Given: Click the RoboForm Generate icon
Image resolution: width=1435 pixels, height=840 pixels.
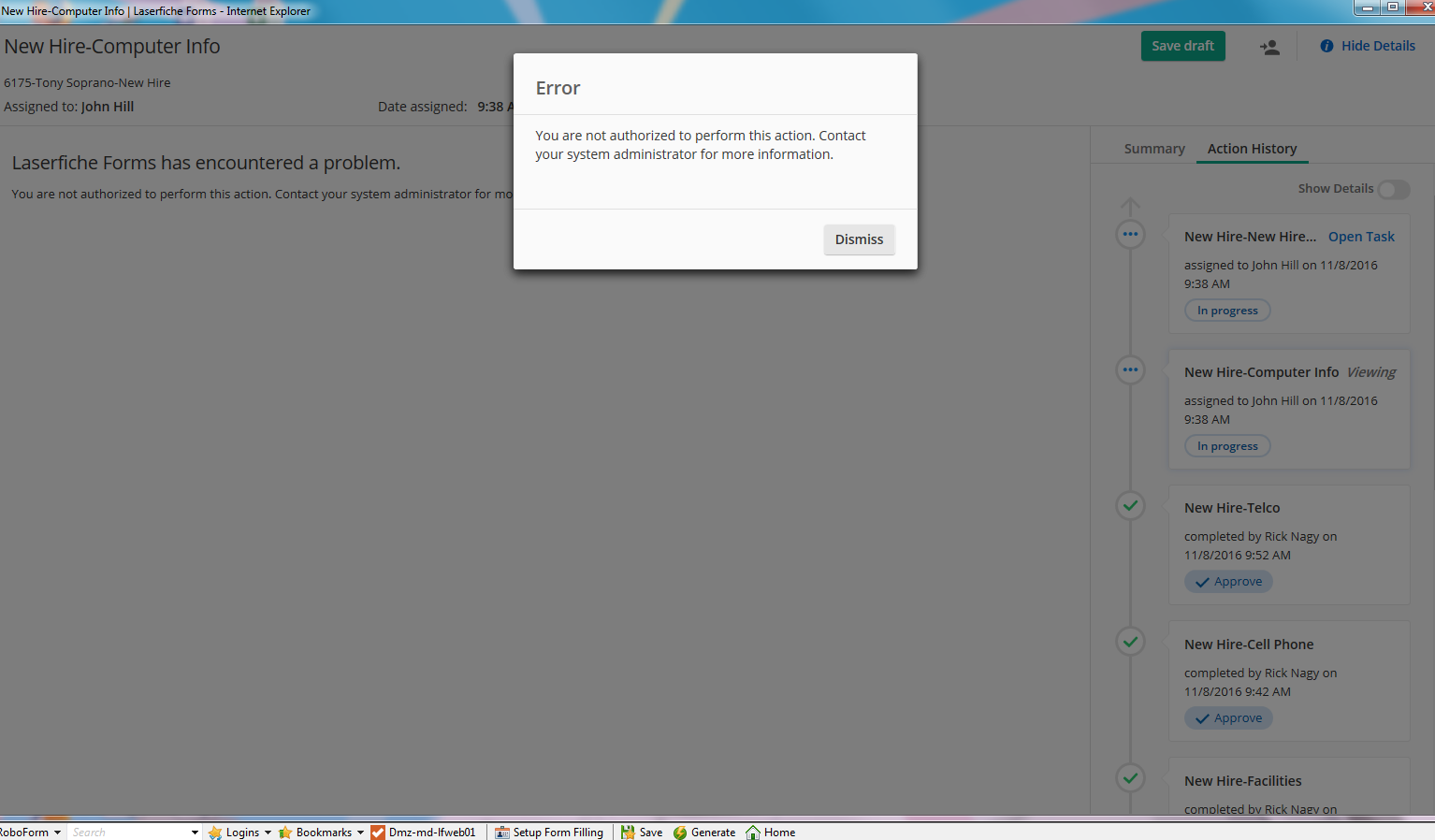Looking at the screenshot, I should click(680, 833).
